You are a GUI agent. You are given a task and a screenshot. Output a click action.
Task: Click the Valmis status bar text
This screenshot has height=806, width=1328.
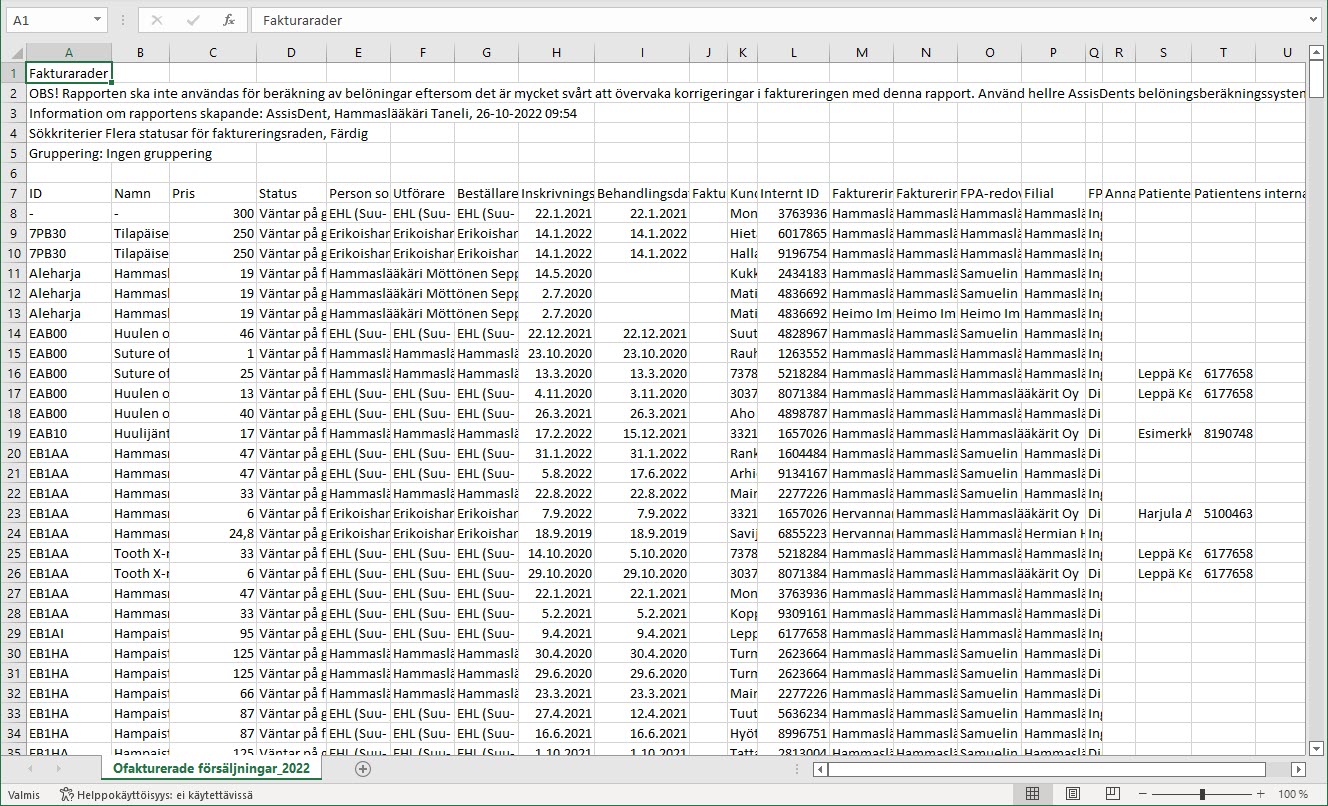[24, 794]
